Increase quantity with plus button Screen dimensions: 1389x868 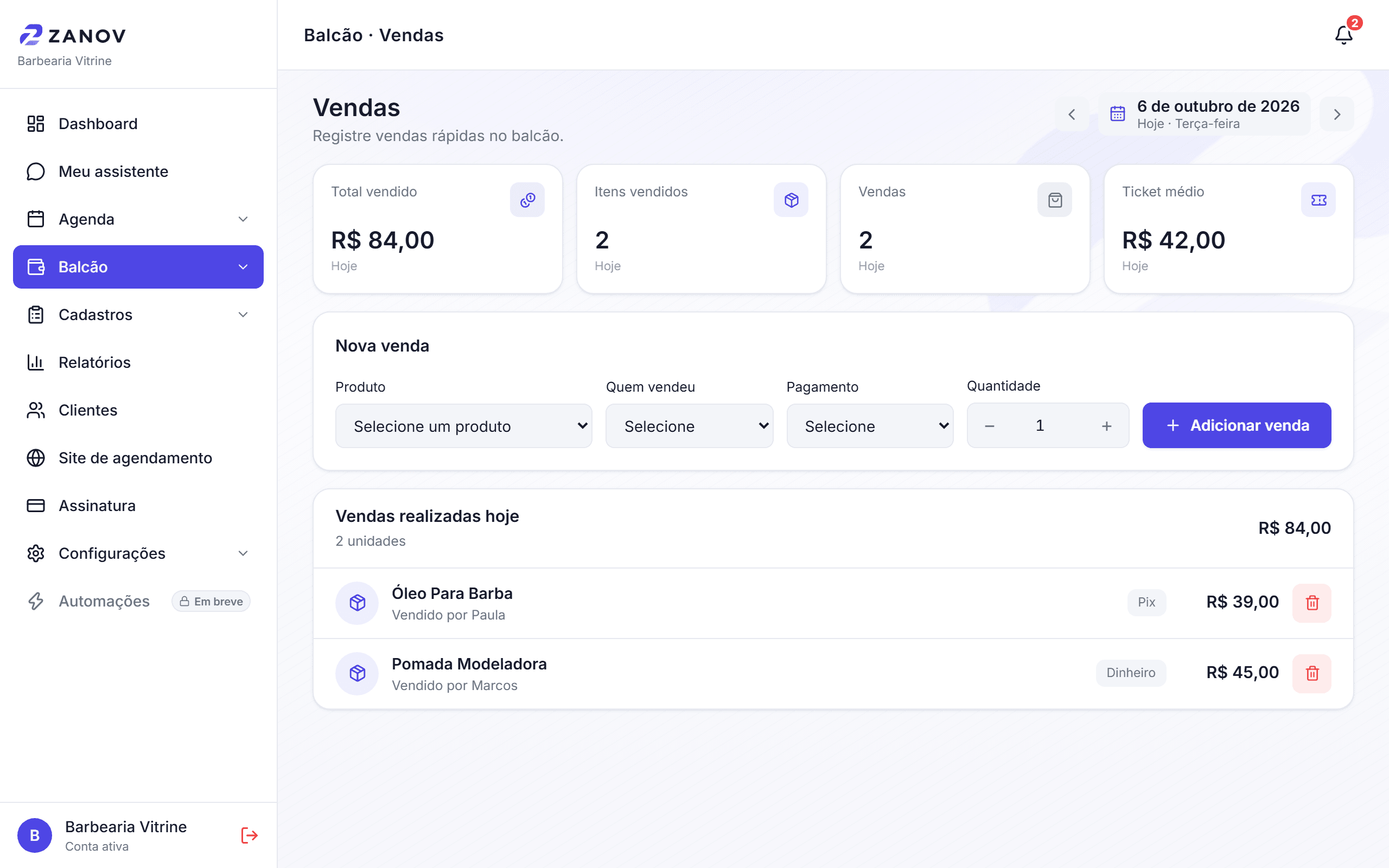point(1107,426)
